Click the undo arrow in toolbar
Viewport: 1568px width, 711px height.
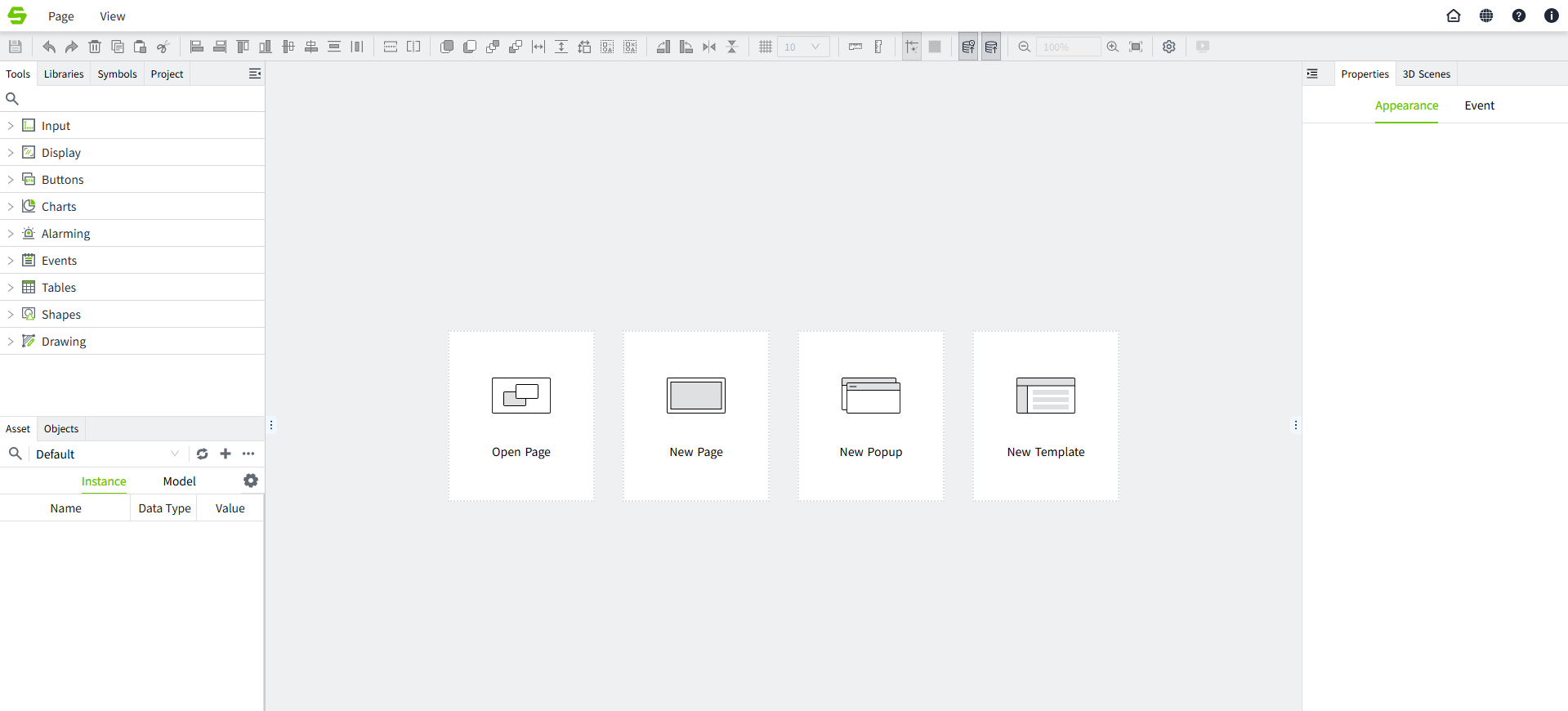pyautogui.click(x=49, y=47)
